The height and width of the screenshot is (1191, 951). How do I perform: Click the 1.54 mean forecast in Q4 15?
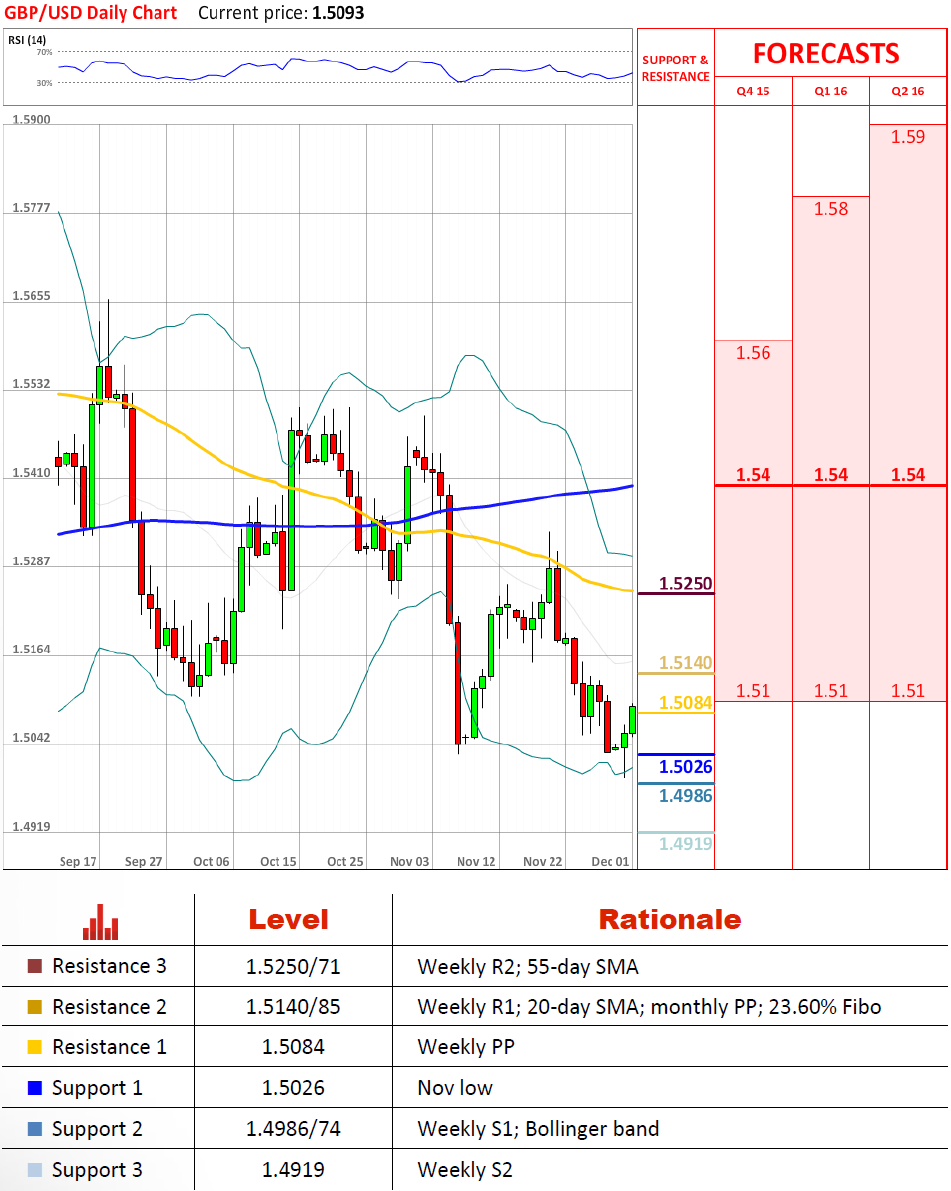click(x=753, y=475)
